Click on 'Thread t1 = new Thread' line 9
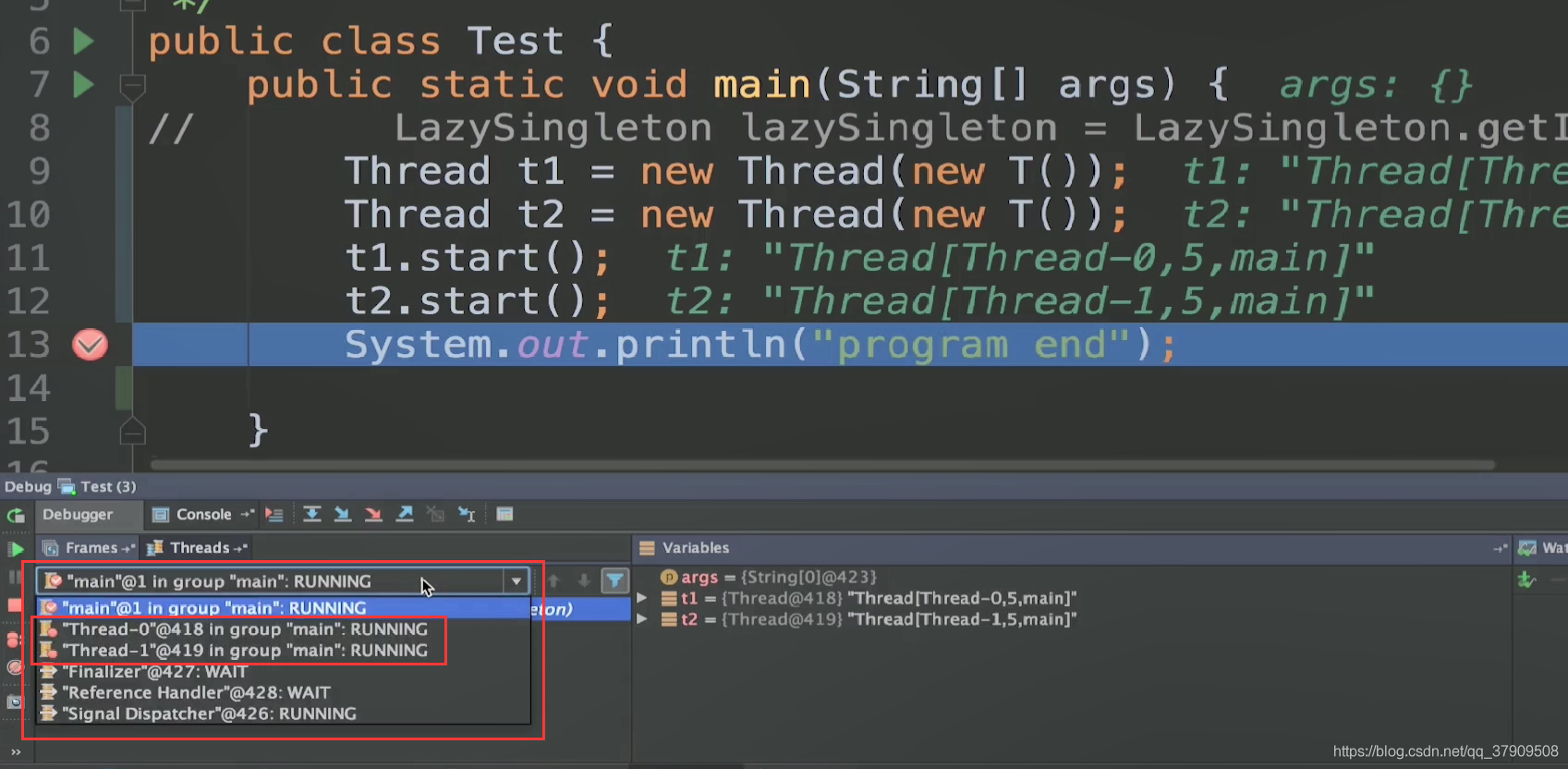This screenshot has height=769, width=1568. tap(735, 171)
